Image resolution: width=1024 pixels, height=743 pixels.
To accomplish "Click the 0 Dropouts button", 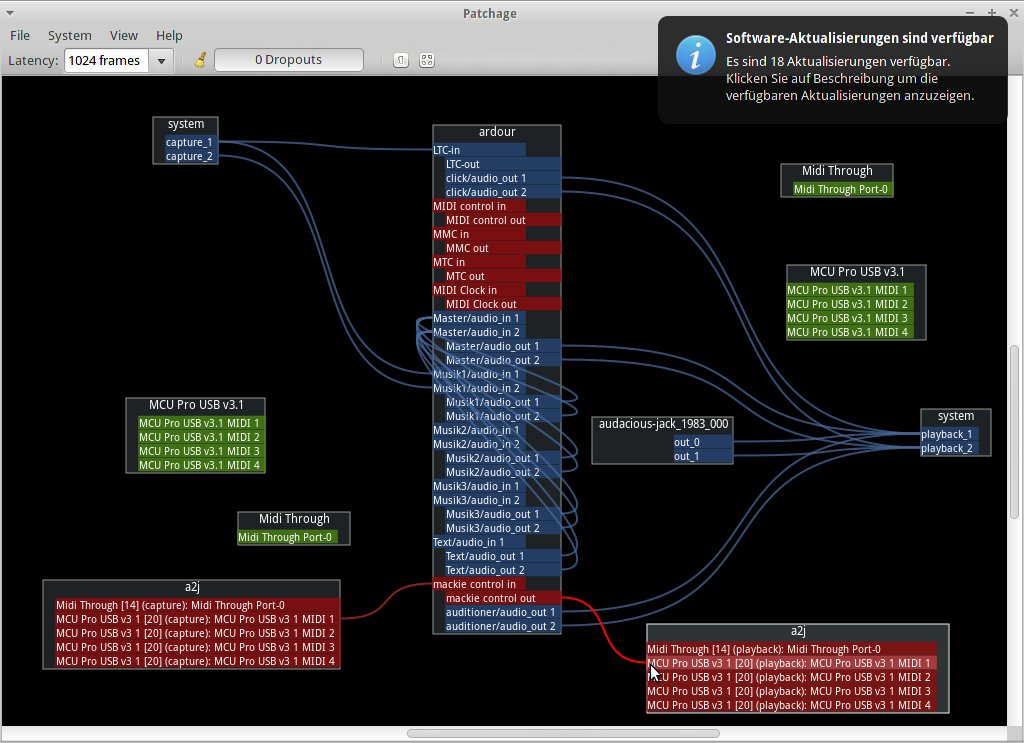I will coord(288,60).
